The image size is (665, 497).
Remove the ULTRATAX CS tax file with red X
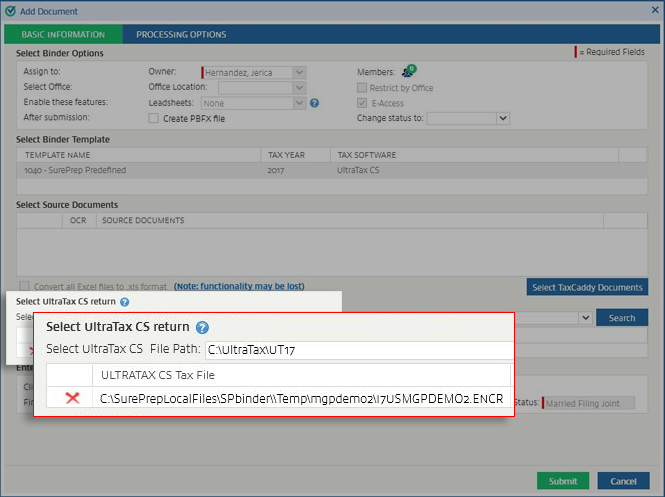click(x=72, y=399)
